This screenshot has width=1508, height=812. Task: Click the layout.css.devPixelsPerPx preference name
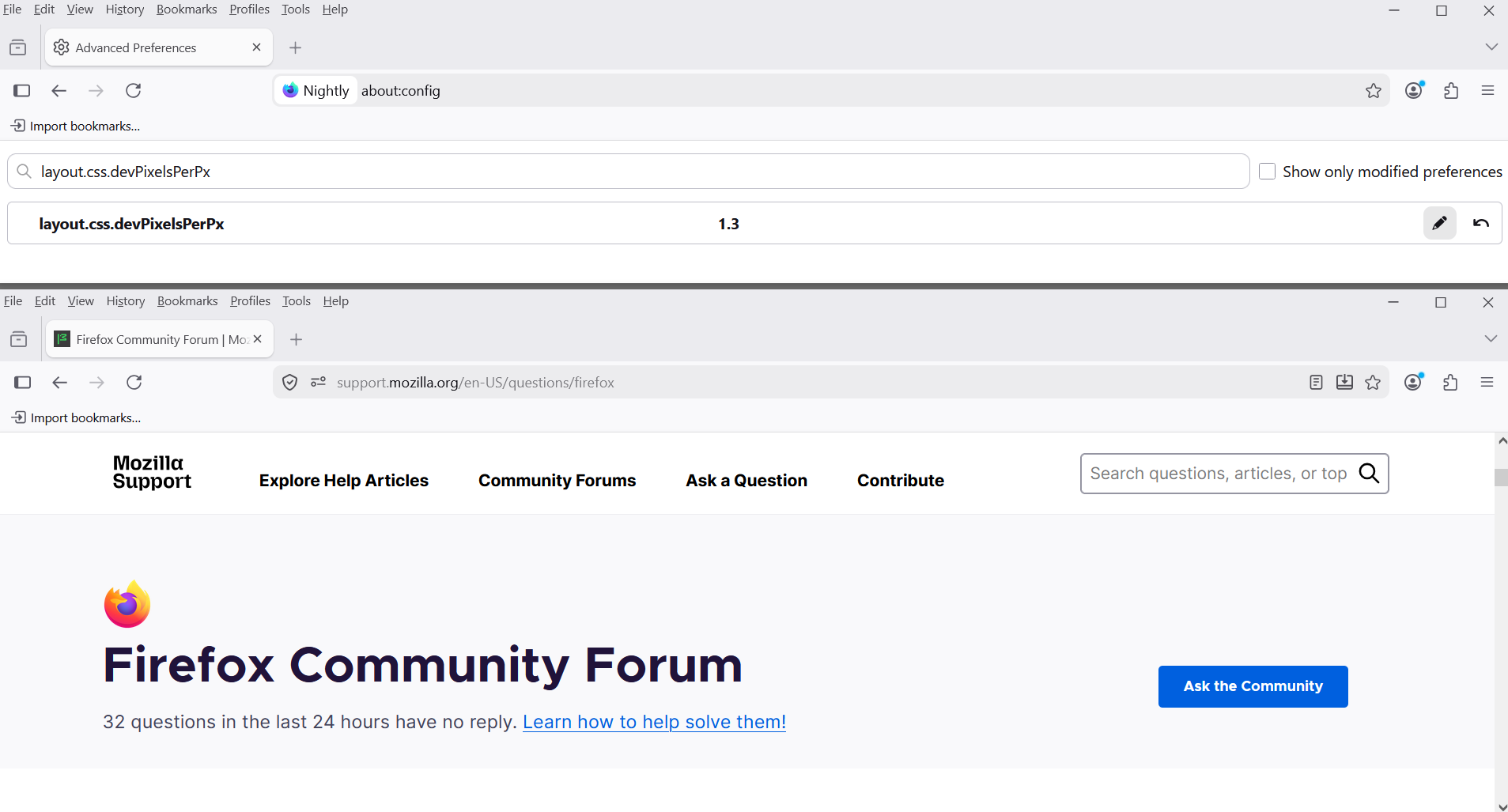point(131,224)
